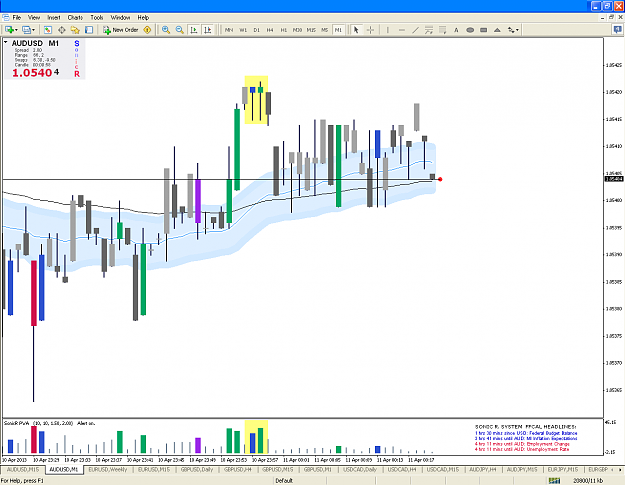Viewport: 625px width, 485px height.
Task: Open the View menu
Action: (34, 18)
